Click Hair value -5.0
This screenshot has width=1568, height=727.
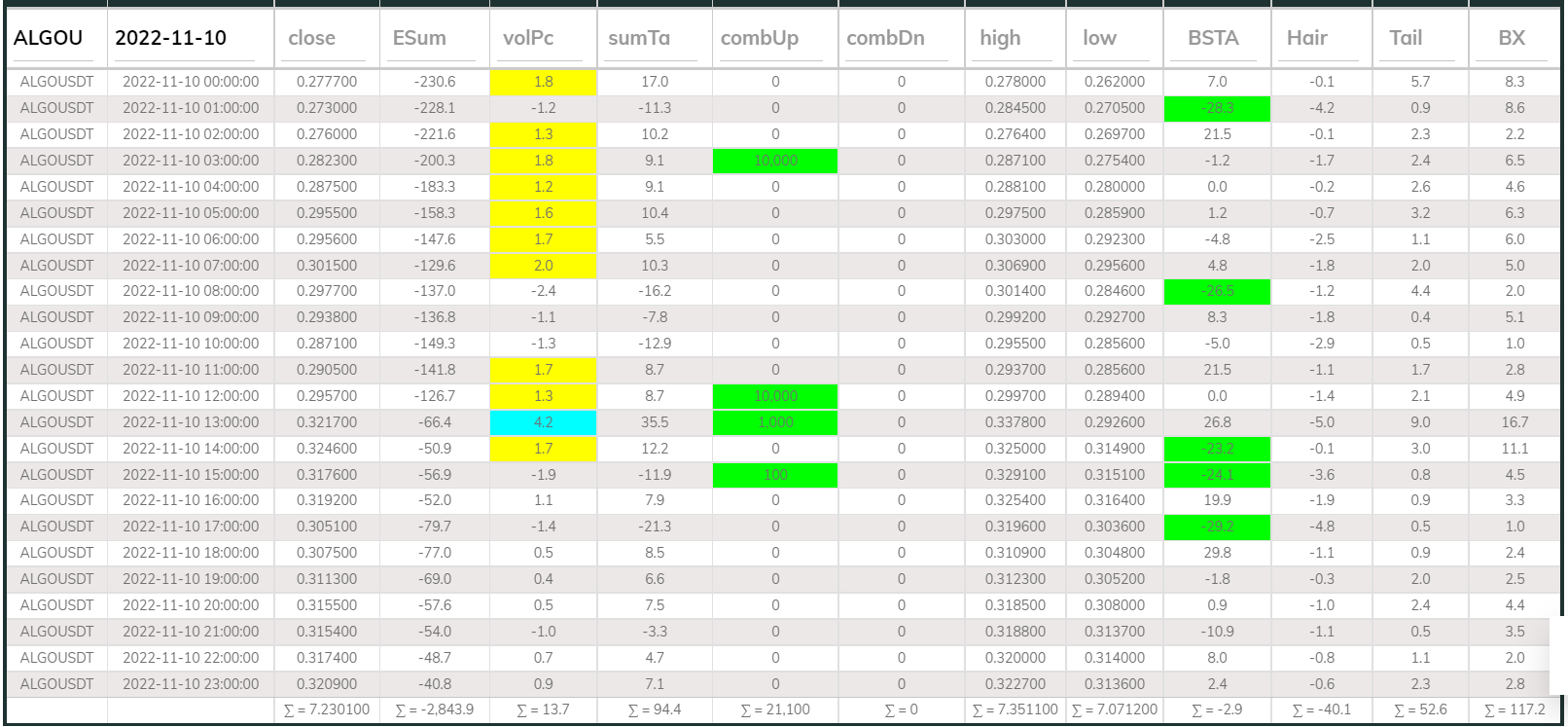(1322, 422)
